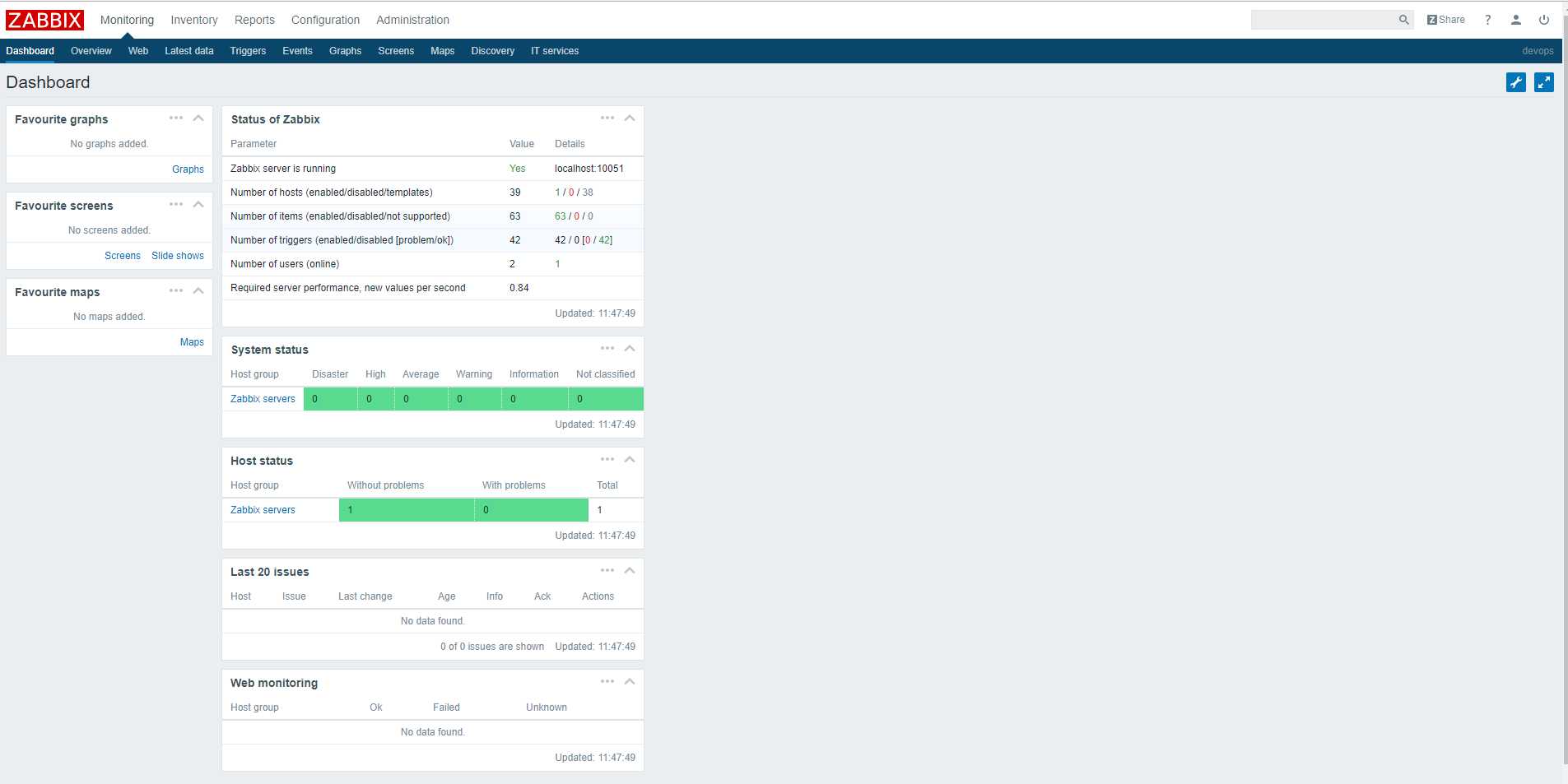Image resolution: width=1568 pixels, height=784 pixels.
Task: Click the devops label in submenu bar
Action: (1538, 51)
